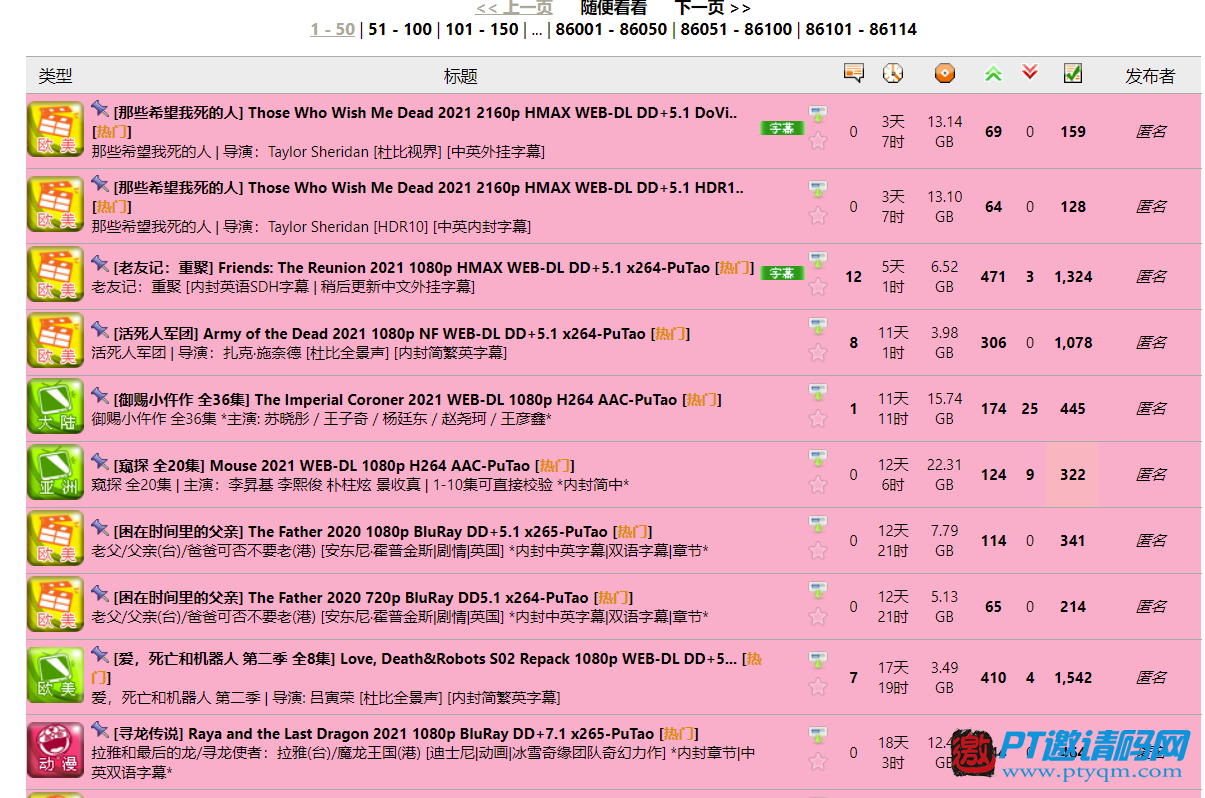Go to page 101 - 150
This screenshot has height=798, width=1205.
(x=482, y=29)
